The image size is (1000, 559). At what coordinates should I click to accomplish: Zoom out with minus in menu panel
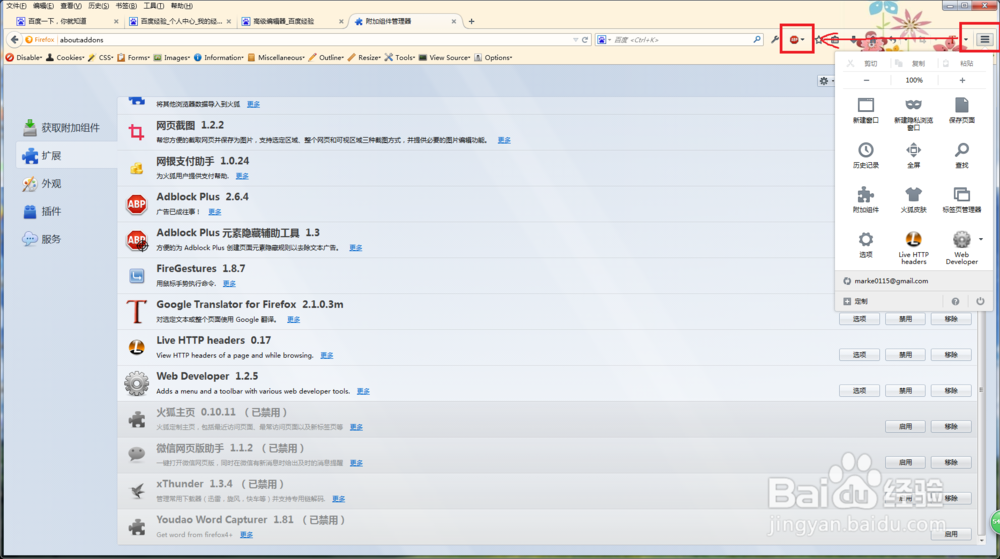point(866,80)
